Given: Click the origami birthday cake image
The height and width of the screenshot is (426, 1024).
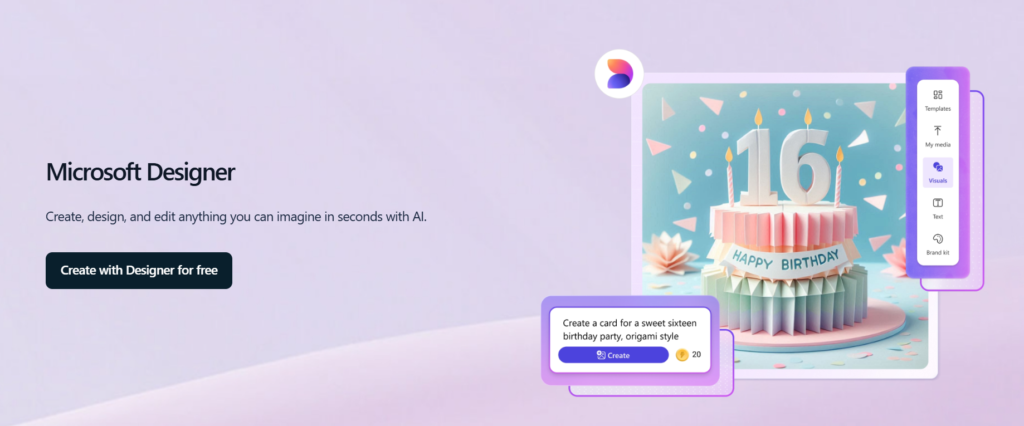Looking at the screenshot, I should [784, 225].
